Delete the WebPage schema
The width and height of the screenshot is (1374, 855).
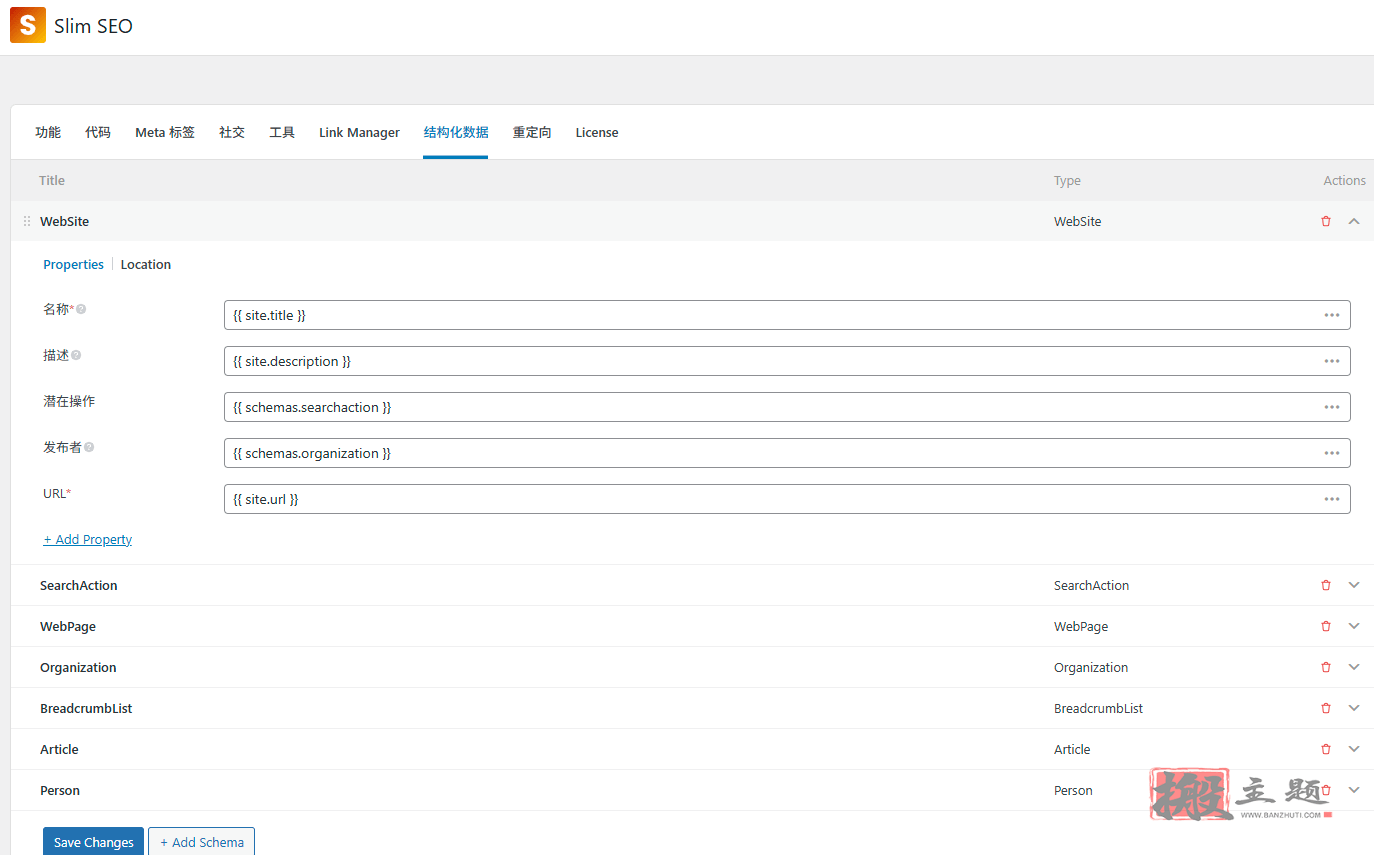click(1326, 626)
